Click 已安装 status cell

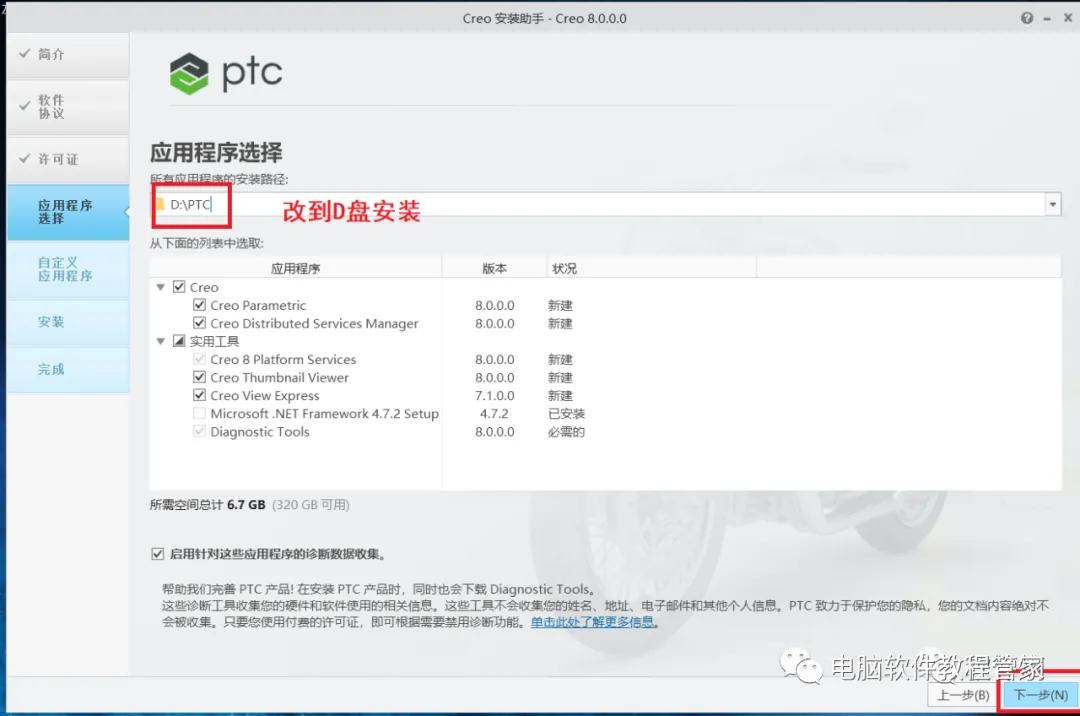point(566,413)
